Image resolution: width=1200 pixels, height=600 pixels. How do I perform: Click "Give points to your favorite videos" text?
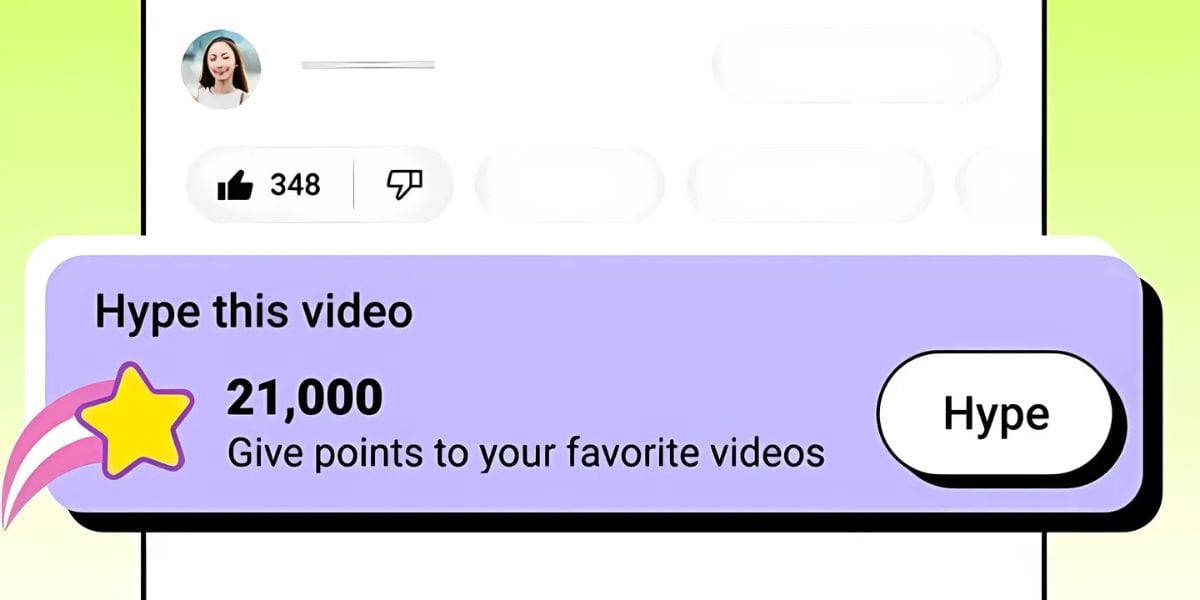[526, 454]
